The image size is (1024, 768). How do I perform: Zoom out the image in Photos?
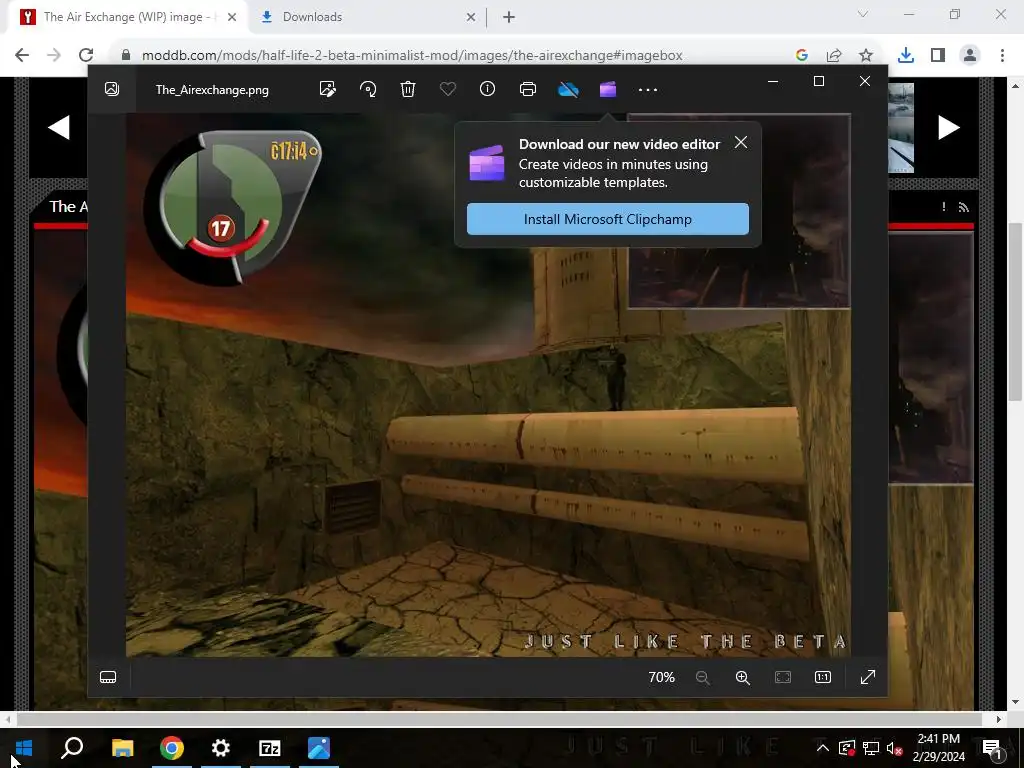point(703,677)
